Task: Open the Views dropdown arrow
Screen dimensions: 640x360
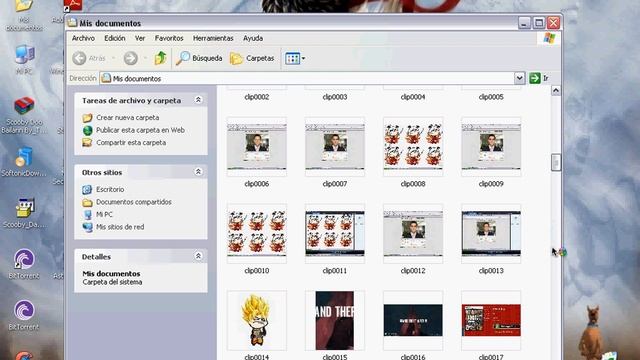Action: pos(303,58)
